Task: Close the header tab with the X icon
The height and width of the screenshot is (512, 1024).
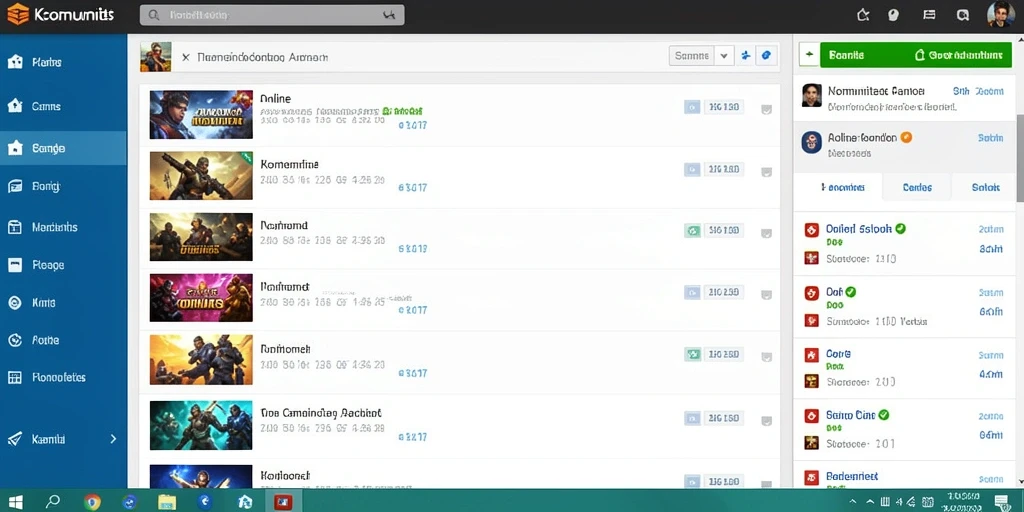Action: (x=185, y=57)
